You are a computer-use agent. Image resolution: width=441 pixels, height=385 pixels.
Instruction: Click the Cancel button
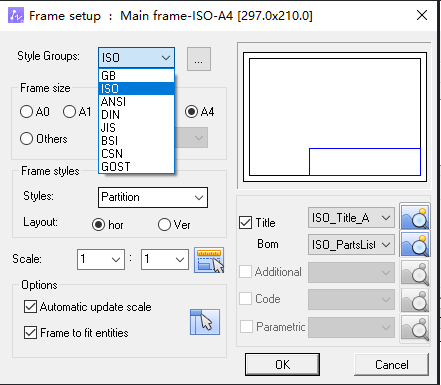(x=392, y=365)
